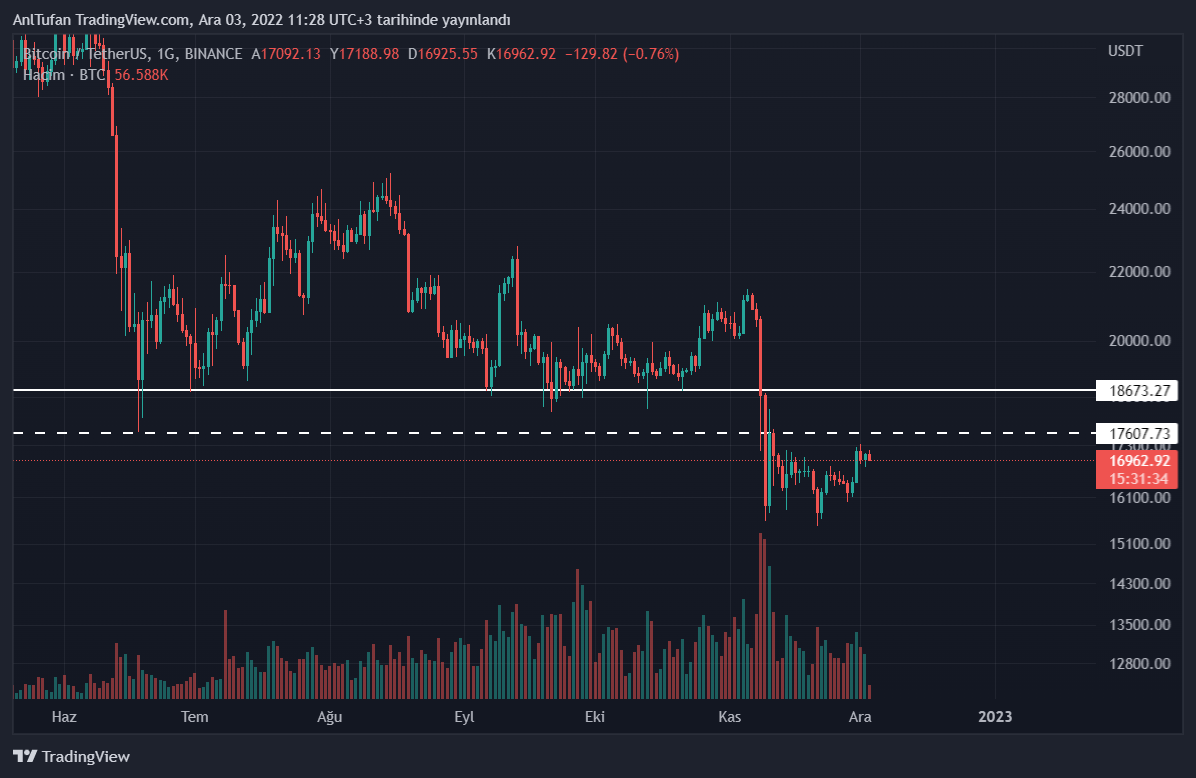Click the TradingView logo icon
Image resolution: width=1196 pixels, height=778 pixels.
(x=25, y=757)
